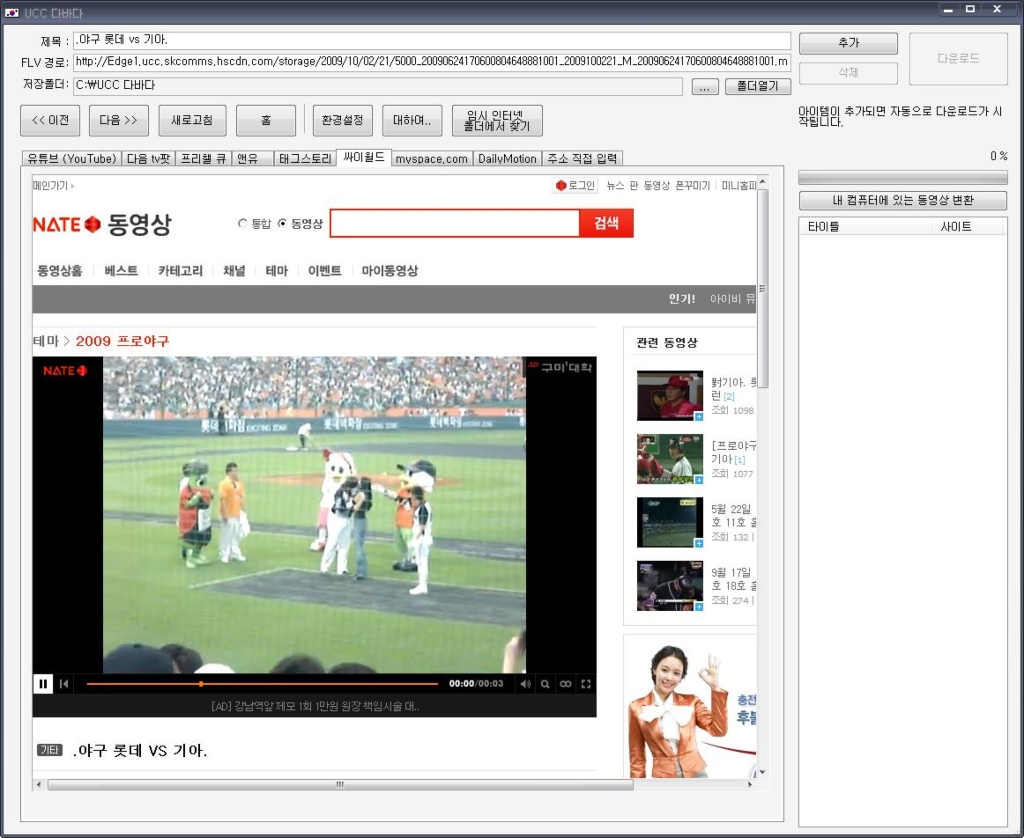Click the red 검색 search button
This screenshot has height=838, width=1024.
tap(606, 223)
